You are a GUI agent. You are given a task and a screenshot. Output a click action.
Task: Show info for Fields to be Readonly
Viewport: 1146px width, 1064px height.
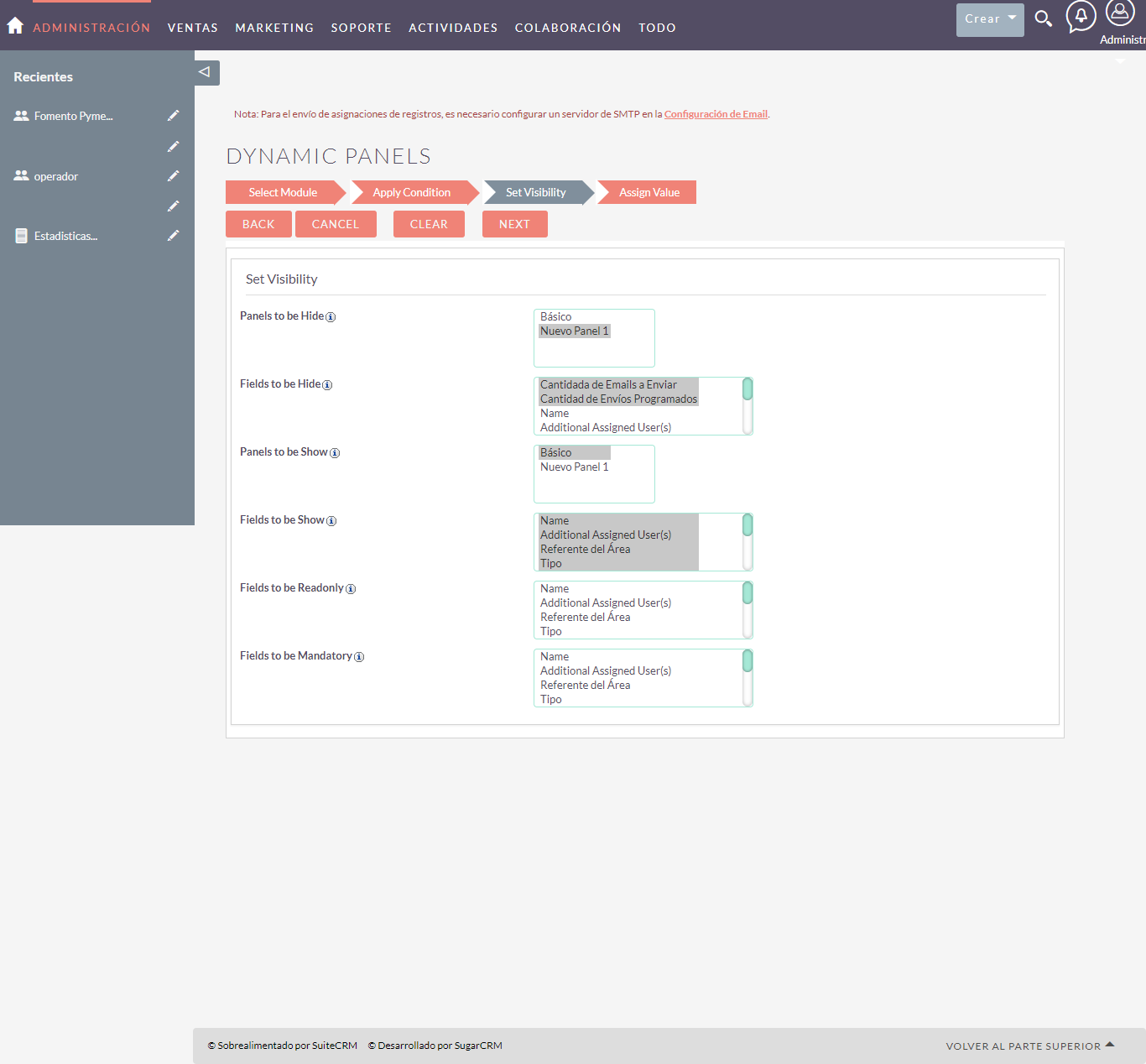tap(351, 589)
